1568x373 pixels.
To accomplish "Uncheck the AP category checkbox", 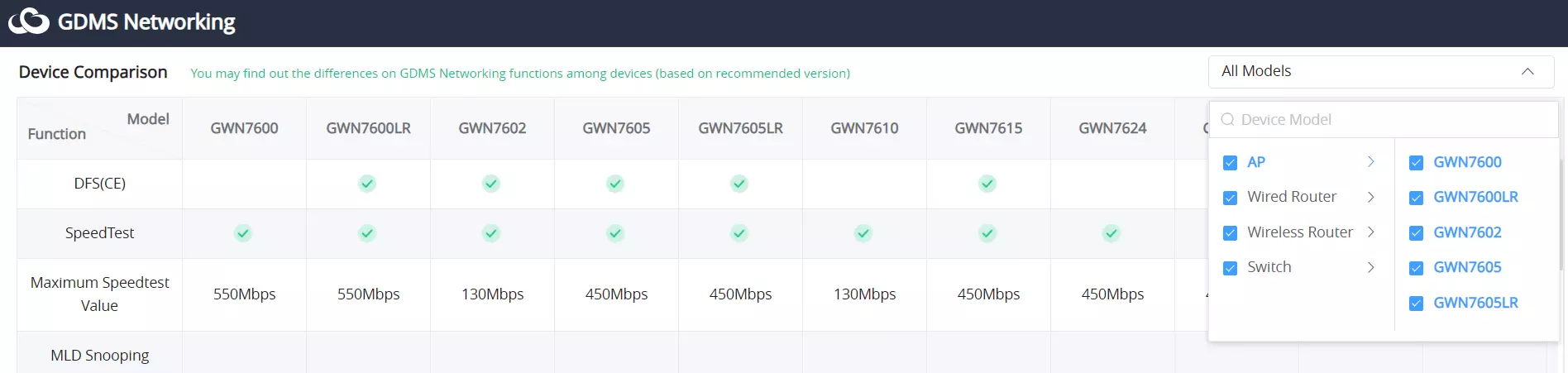I will 1230,163.
